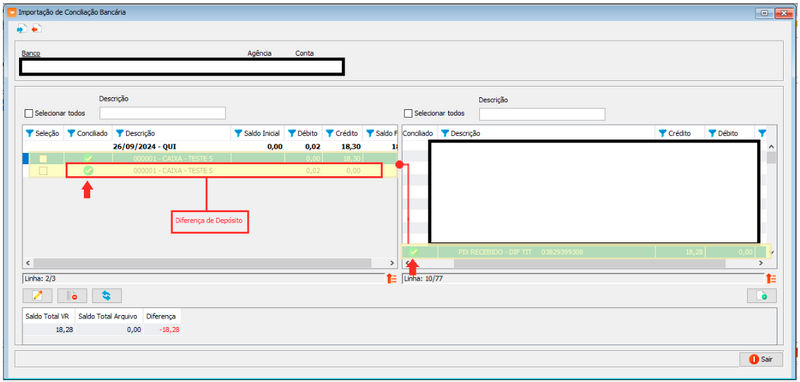
Task: Click the blue import arrow toolbar icon
Action: coord(21,29)
